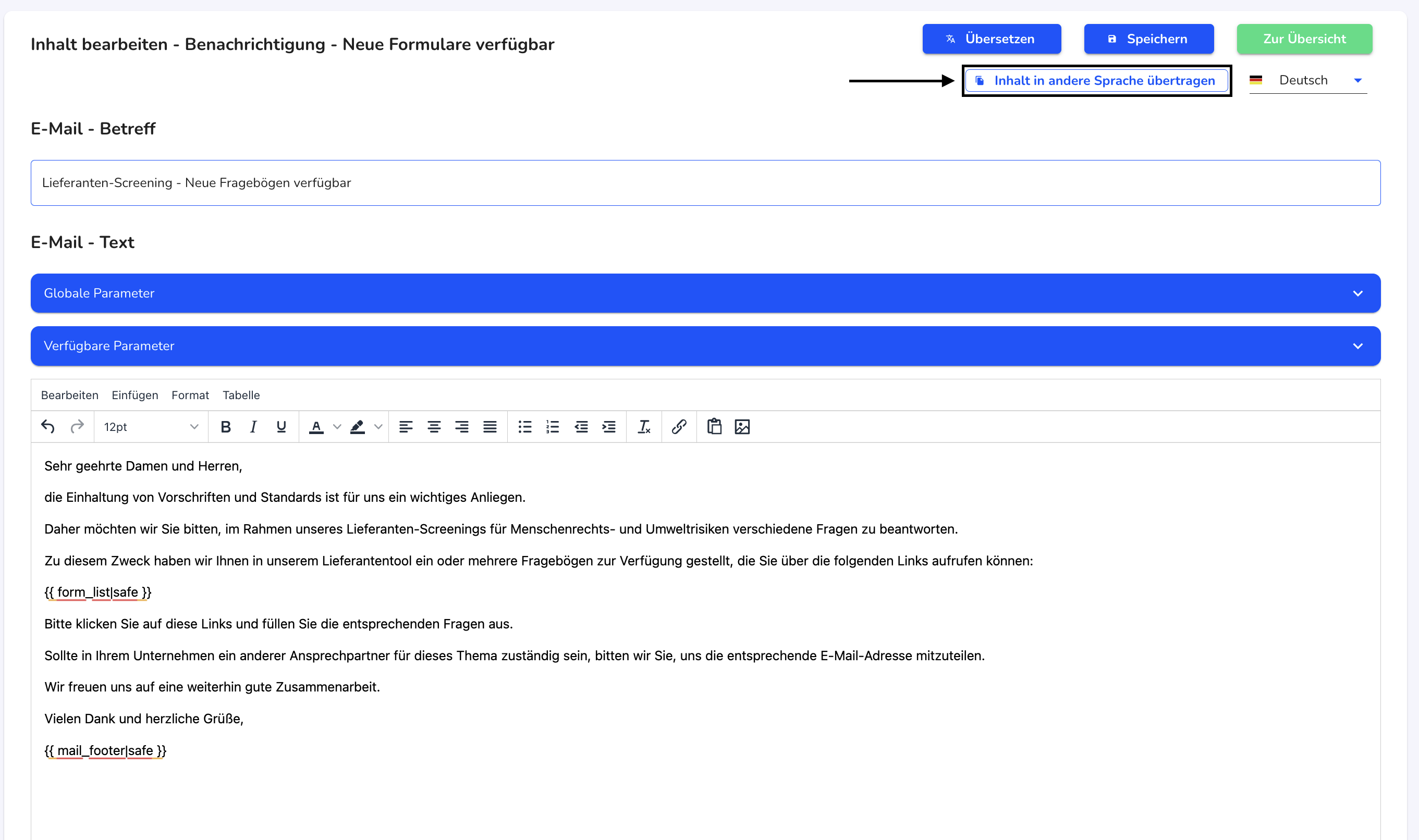This screenshot has width=1419, height=840.
Task: Click the {{ mail_footer|safe }} placeholder text
Action: [x=105, y=750]
